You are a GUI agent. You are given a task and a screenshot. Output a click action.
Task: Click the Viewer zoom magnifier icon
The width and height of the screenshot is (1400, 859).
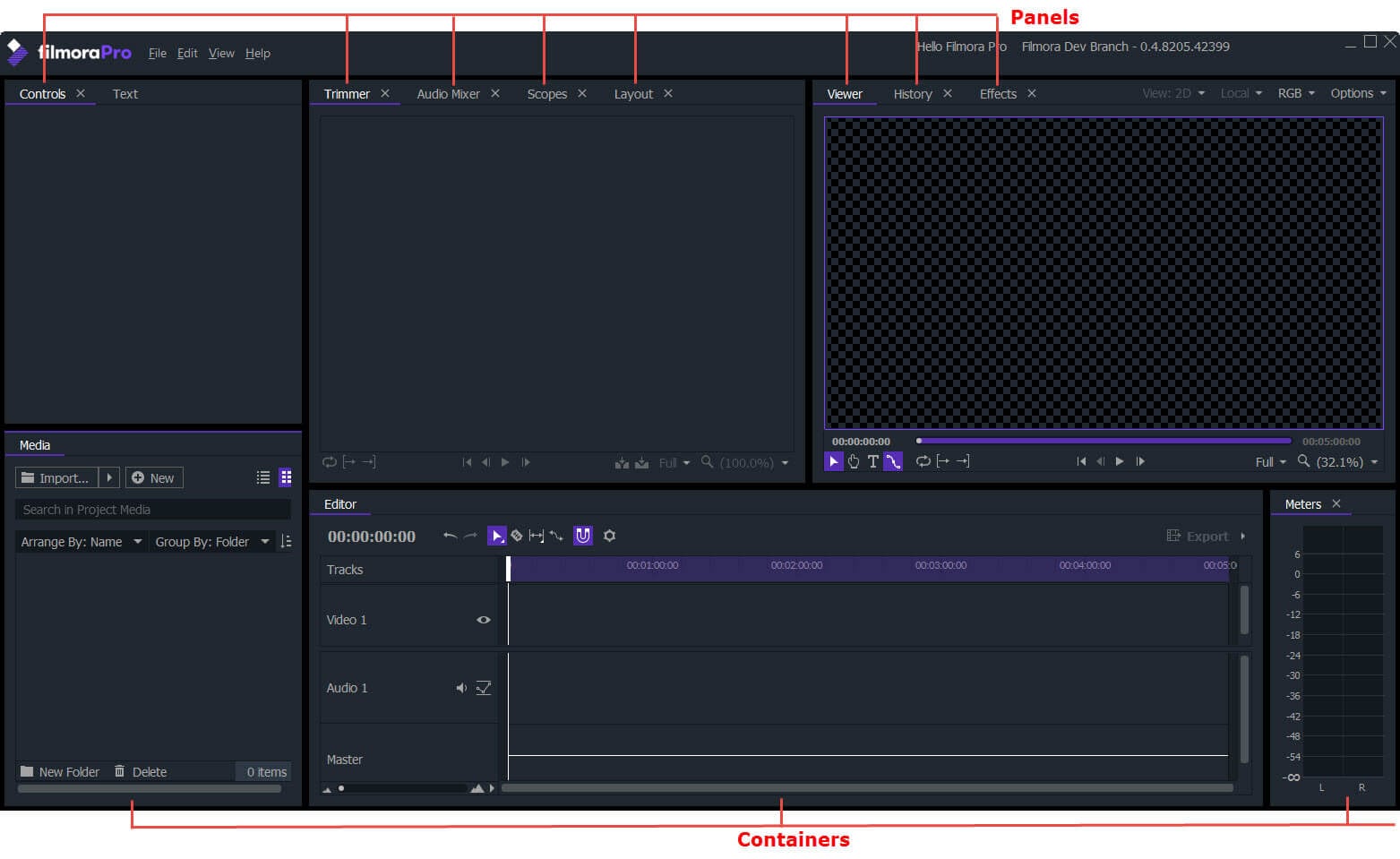point(1303,461)
